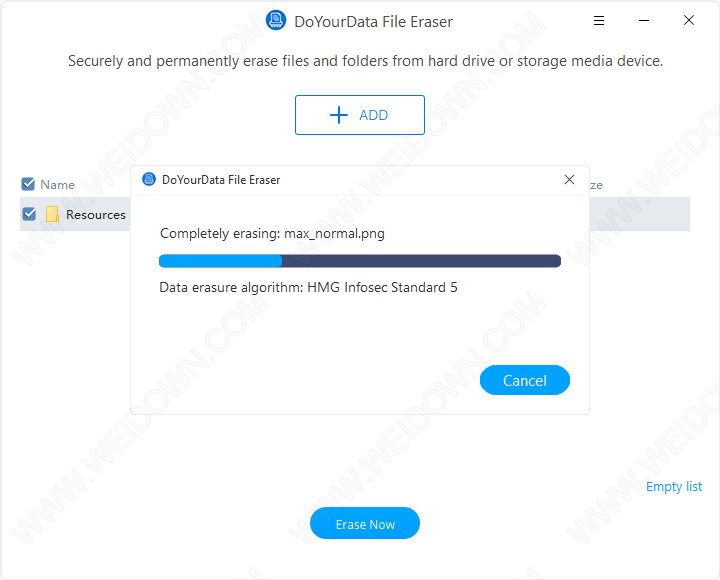
Task: Select the Resources row text
Action: pos(96,214)
